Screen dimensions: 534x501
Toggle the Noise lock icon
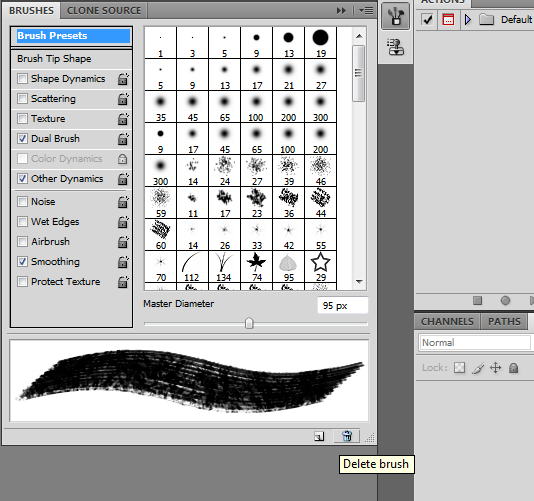pos(123,202)
